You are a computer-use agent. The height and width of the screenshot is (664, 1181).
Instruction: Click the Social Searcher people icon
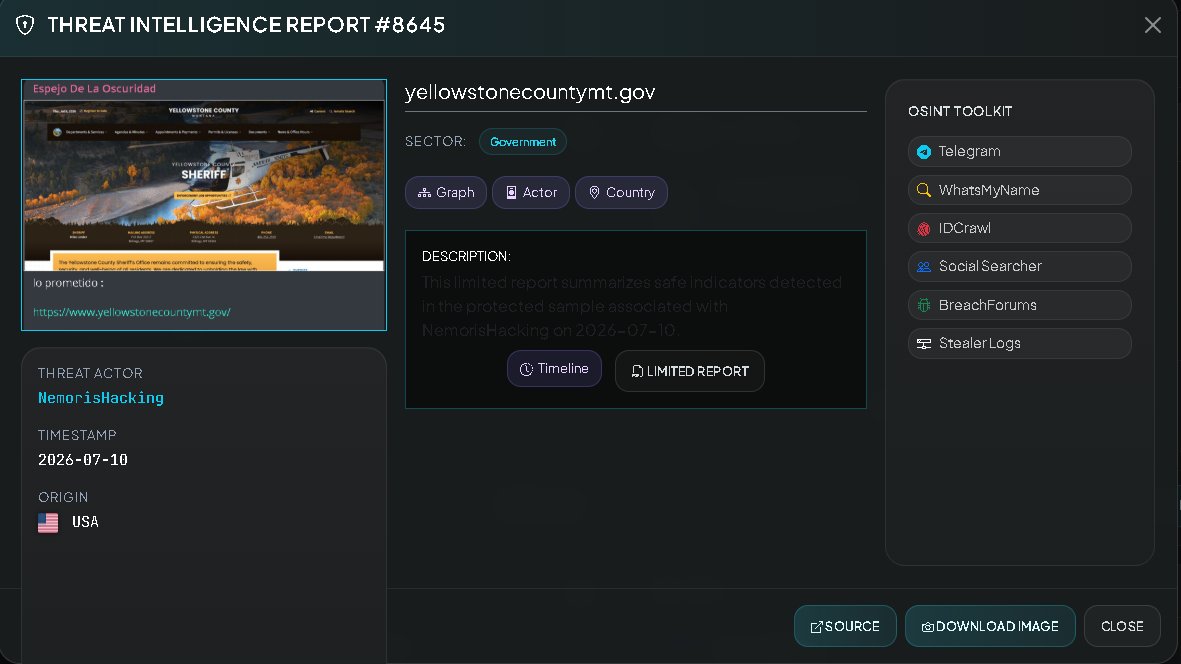click(923, 267)
